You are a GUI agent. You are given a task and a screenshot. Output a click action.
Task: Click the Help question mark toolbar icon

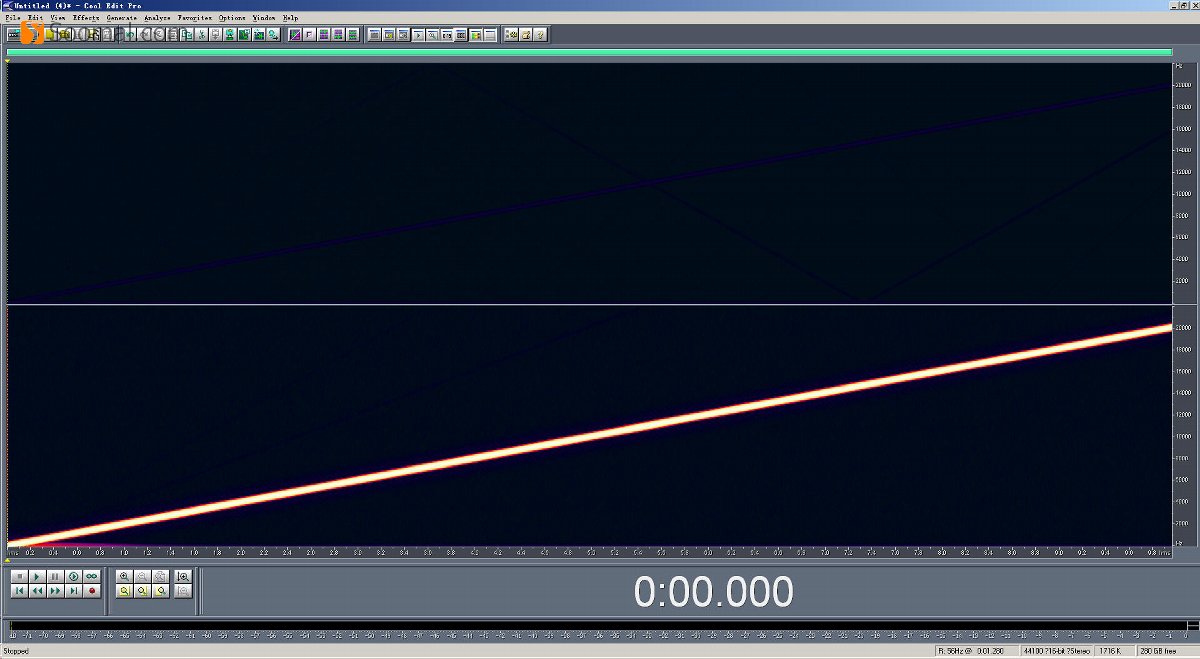[540, 34]
